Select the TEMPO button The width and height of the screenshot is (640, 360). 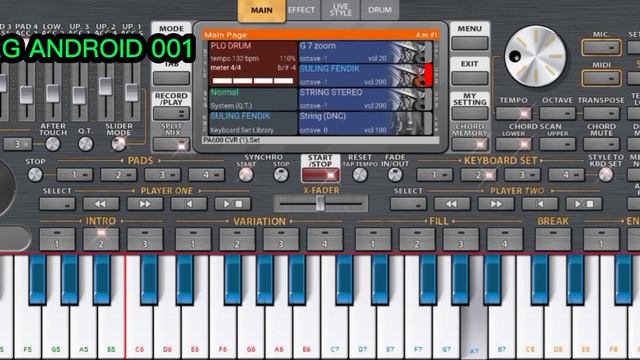pyautogui.click(x=513, y=113)
